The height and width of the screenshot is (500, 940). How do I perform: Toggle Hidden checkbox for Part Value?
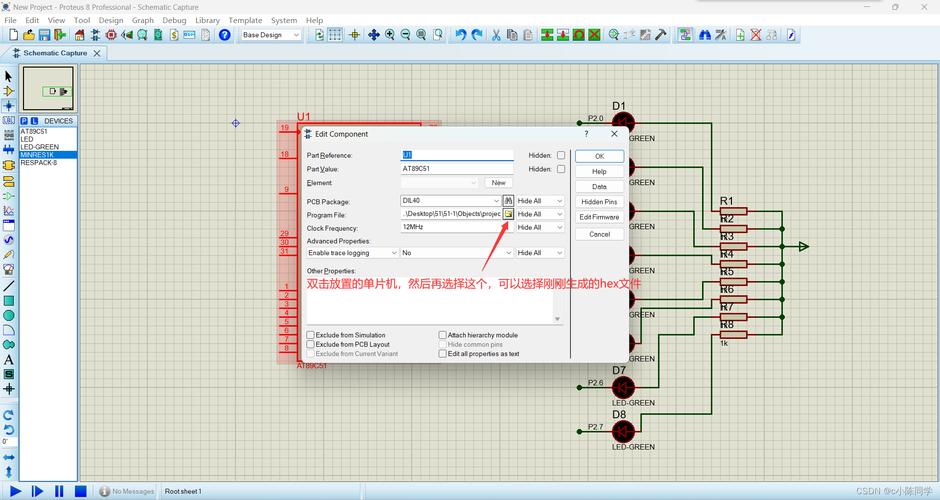(x=561, y=169)
